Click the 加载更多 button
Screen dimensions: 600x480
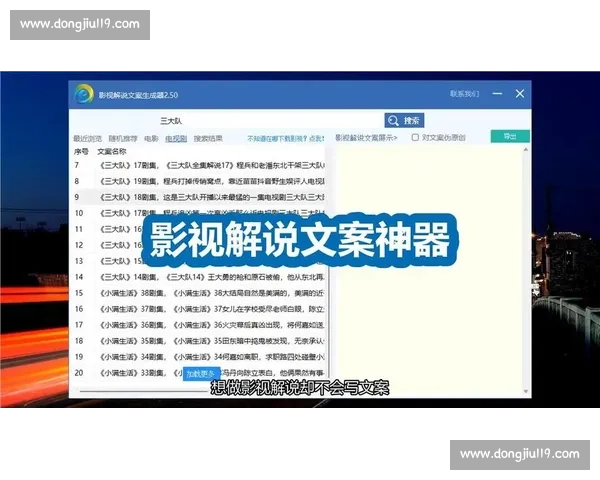[201, 374]
